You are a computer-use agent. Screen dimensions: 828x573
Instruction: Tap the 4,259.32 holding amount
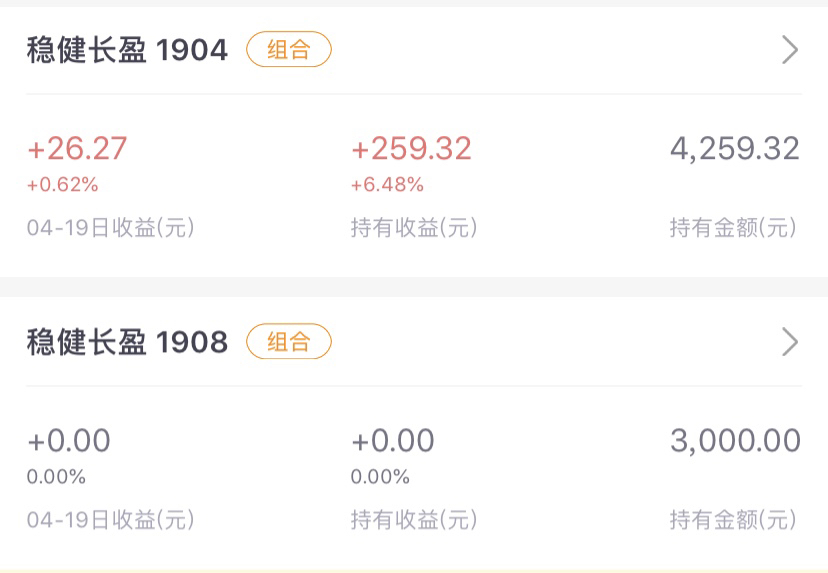[x=735, y=148]
